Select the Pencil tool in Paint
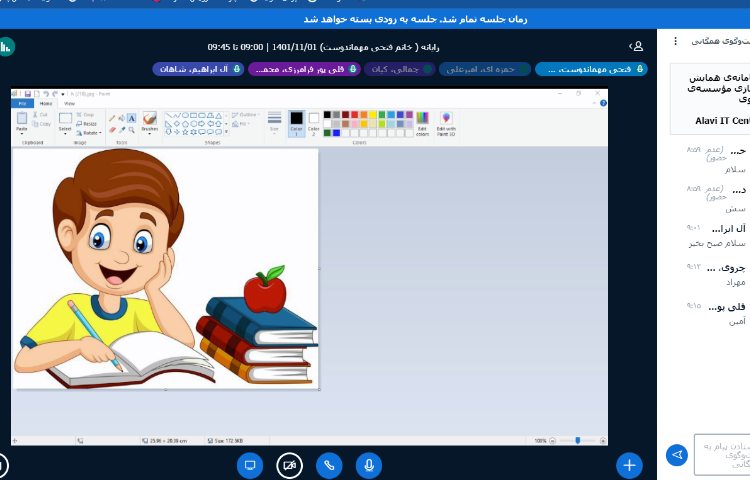The width and height of the screenshot is (750, 480). tap(111, 118)
